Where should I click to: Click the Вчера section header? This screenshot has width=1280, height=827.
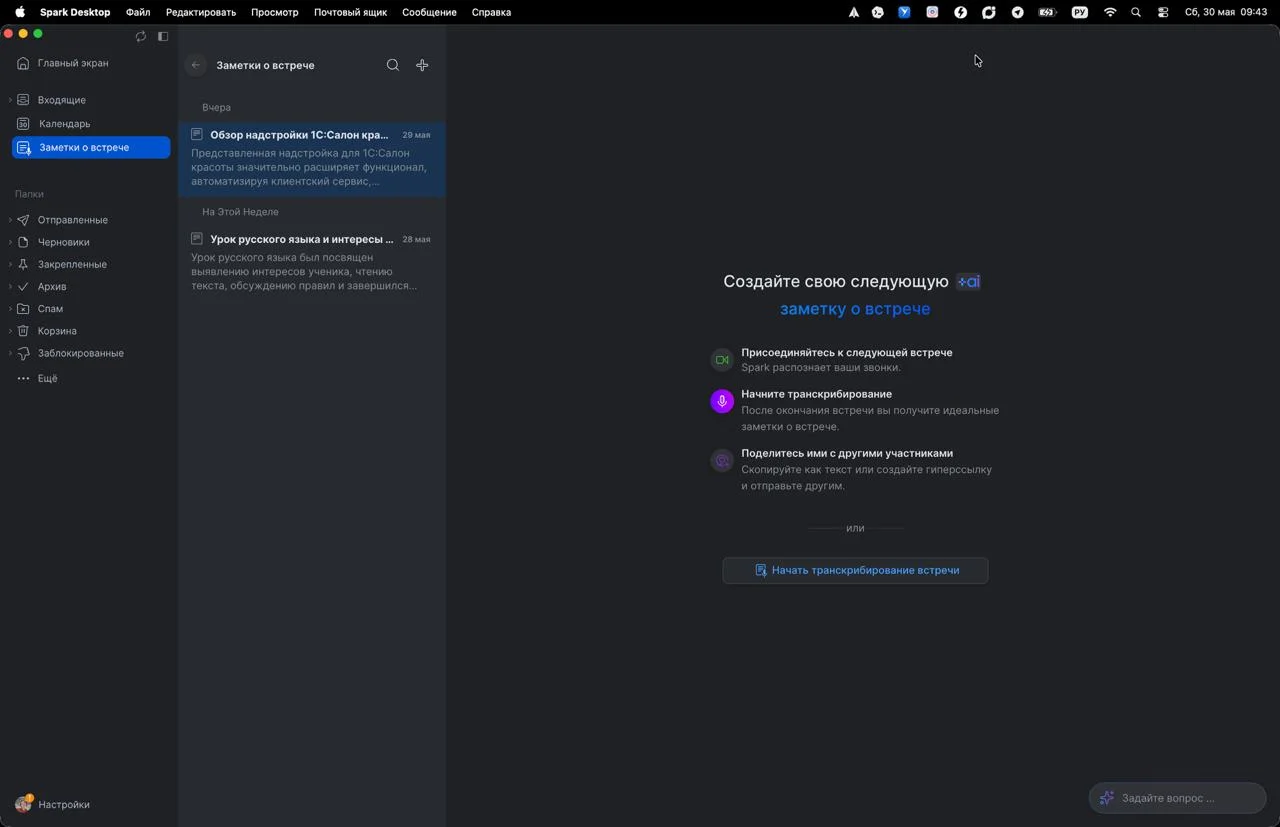(x=216, y=107)
